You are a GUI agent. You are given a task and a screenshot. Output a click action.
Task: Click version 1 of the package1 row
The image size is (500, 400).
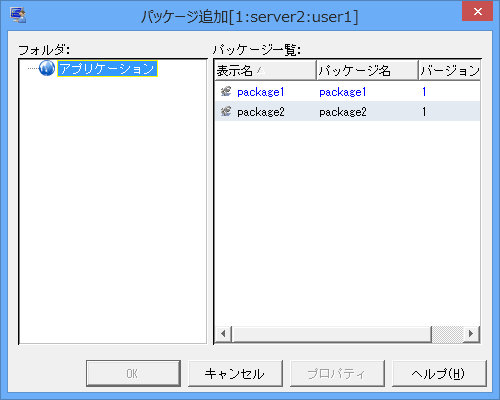click(424, 92)
